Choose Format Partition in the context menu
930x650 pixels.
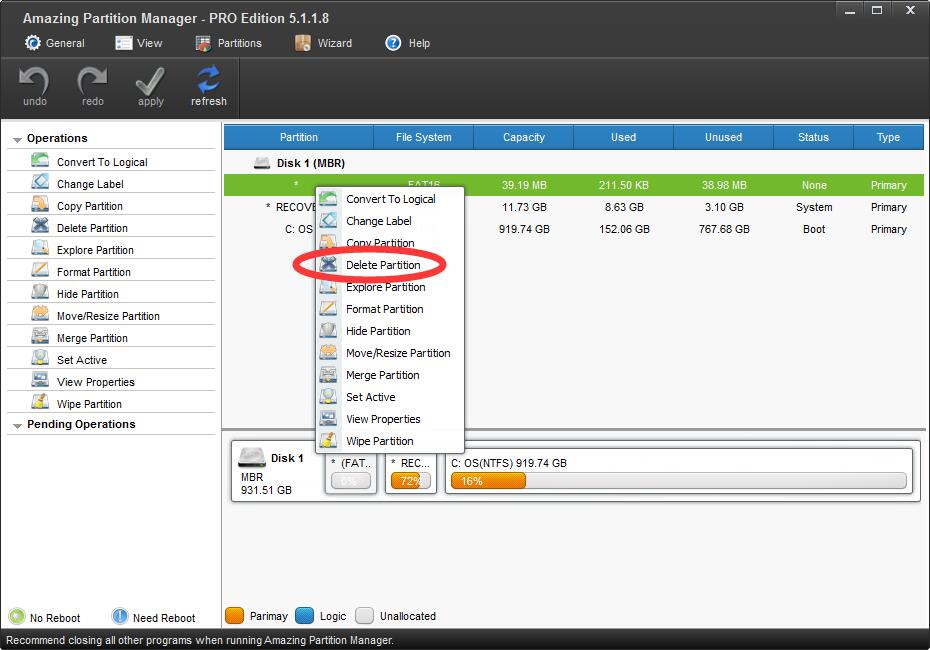390,308
